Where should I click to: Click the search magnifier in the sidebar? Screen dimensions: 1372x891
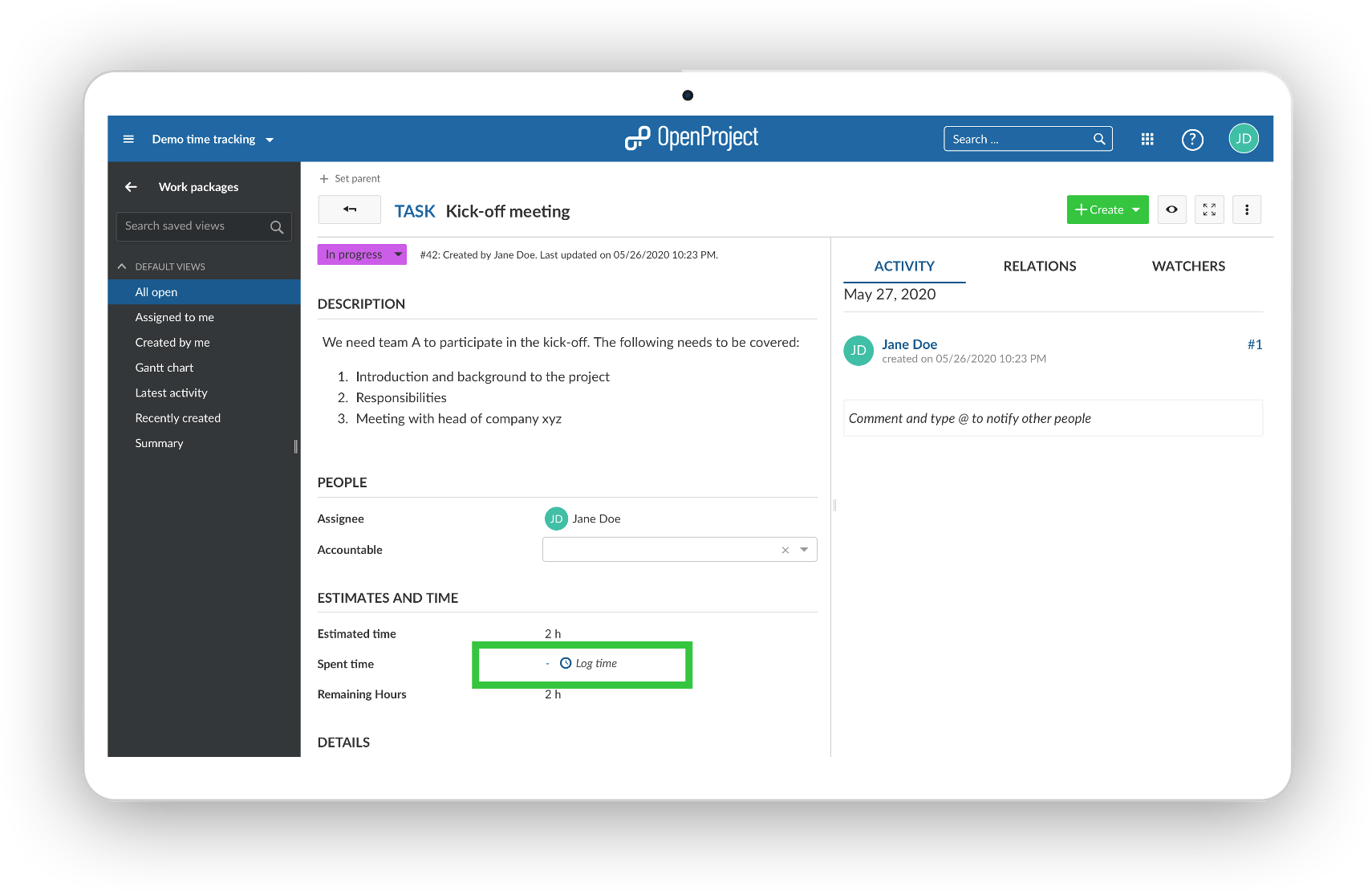click(x=276, y=226)
